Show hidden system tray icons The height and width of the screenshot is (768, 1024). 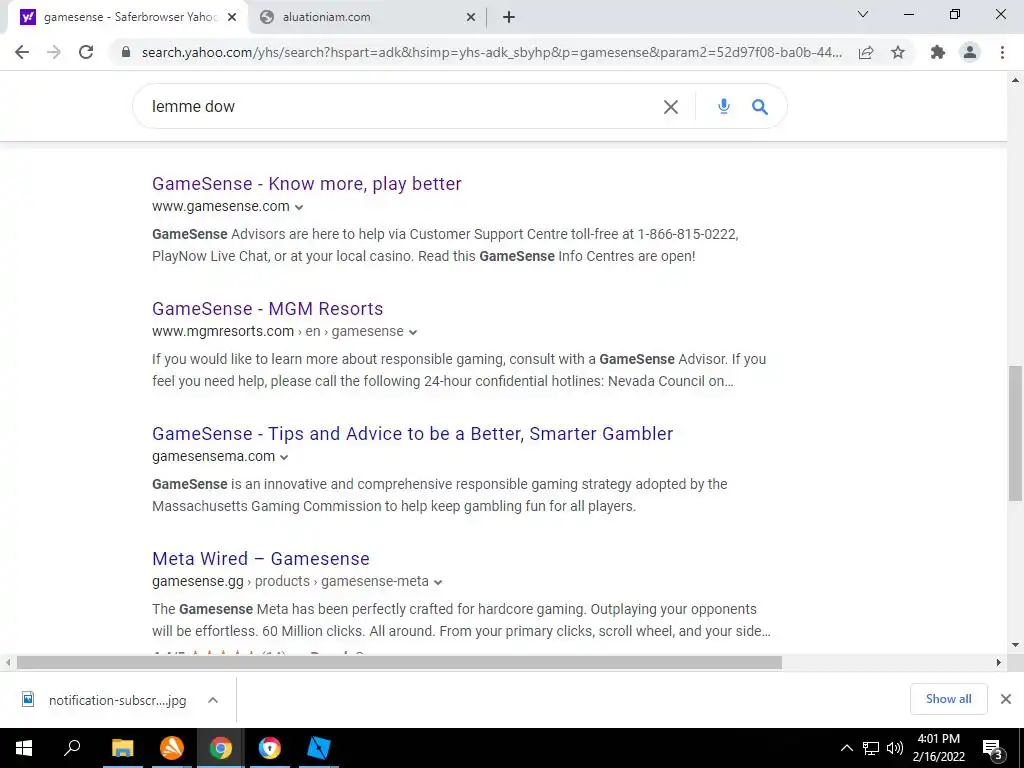coord(846,748)
